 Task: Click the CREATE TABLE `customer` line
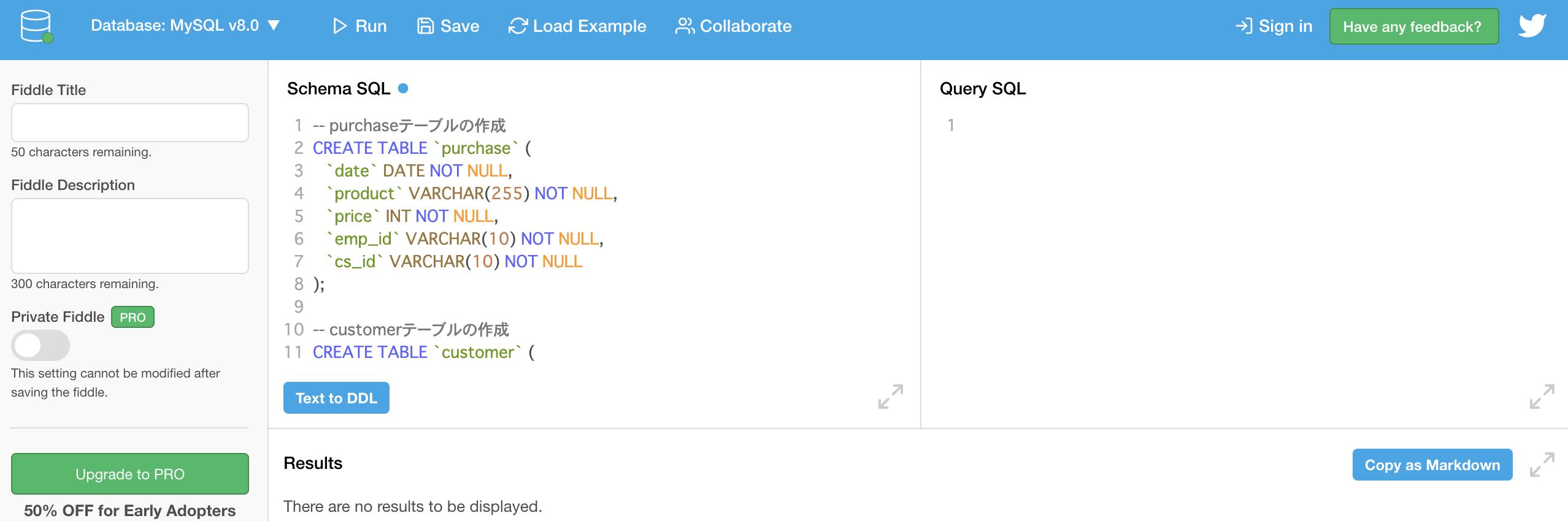[423, 352]
